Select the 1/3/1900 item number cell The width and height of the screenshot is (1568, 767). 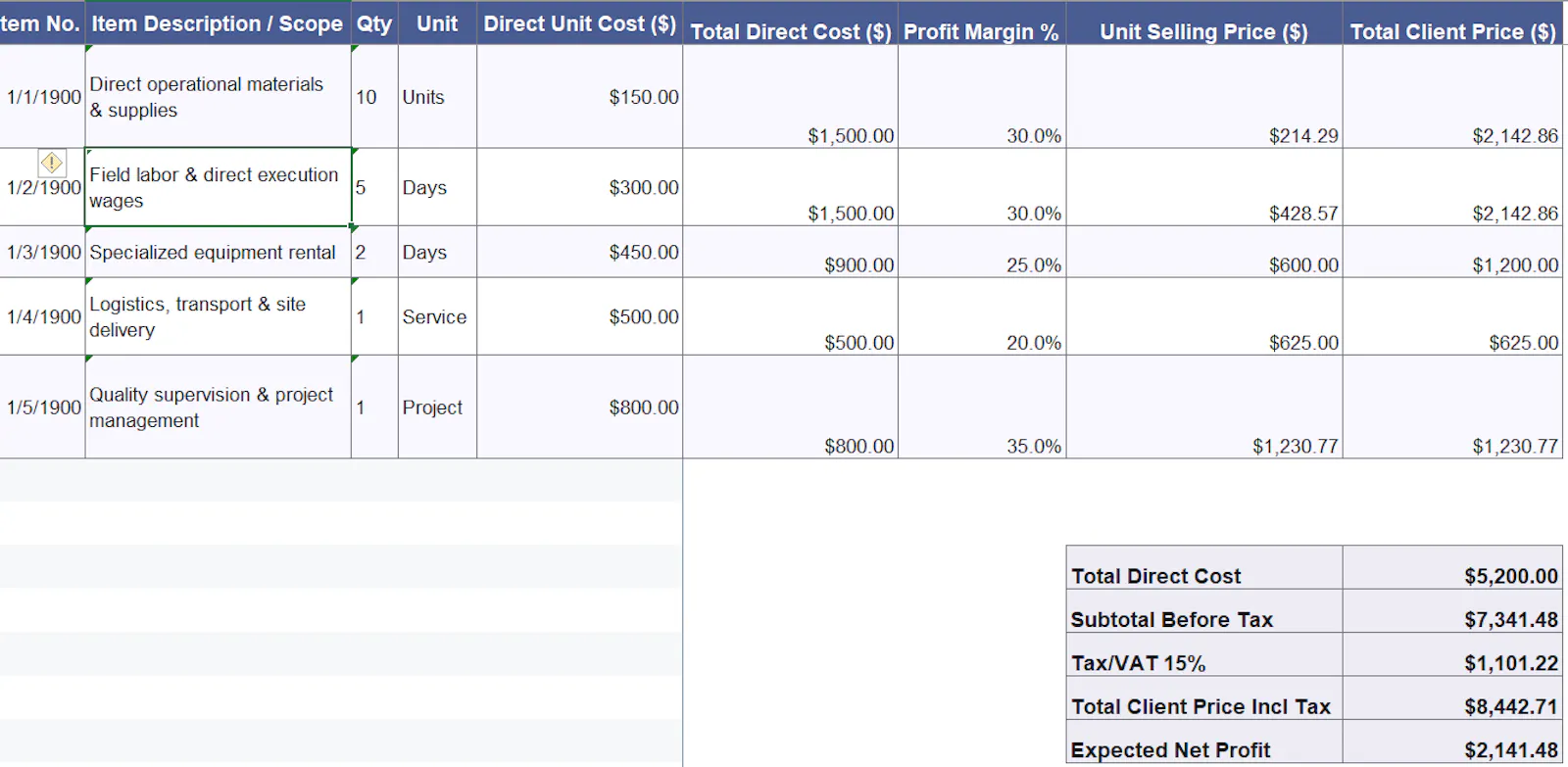[x=42, y=252]
